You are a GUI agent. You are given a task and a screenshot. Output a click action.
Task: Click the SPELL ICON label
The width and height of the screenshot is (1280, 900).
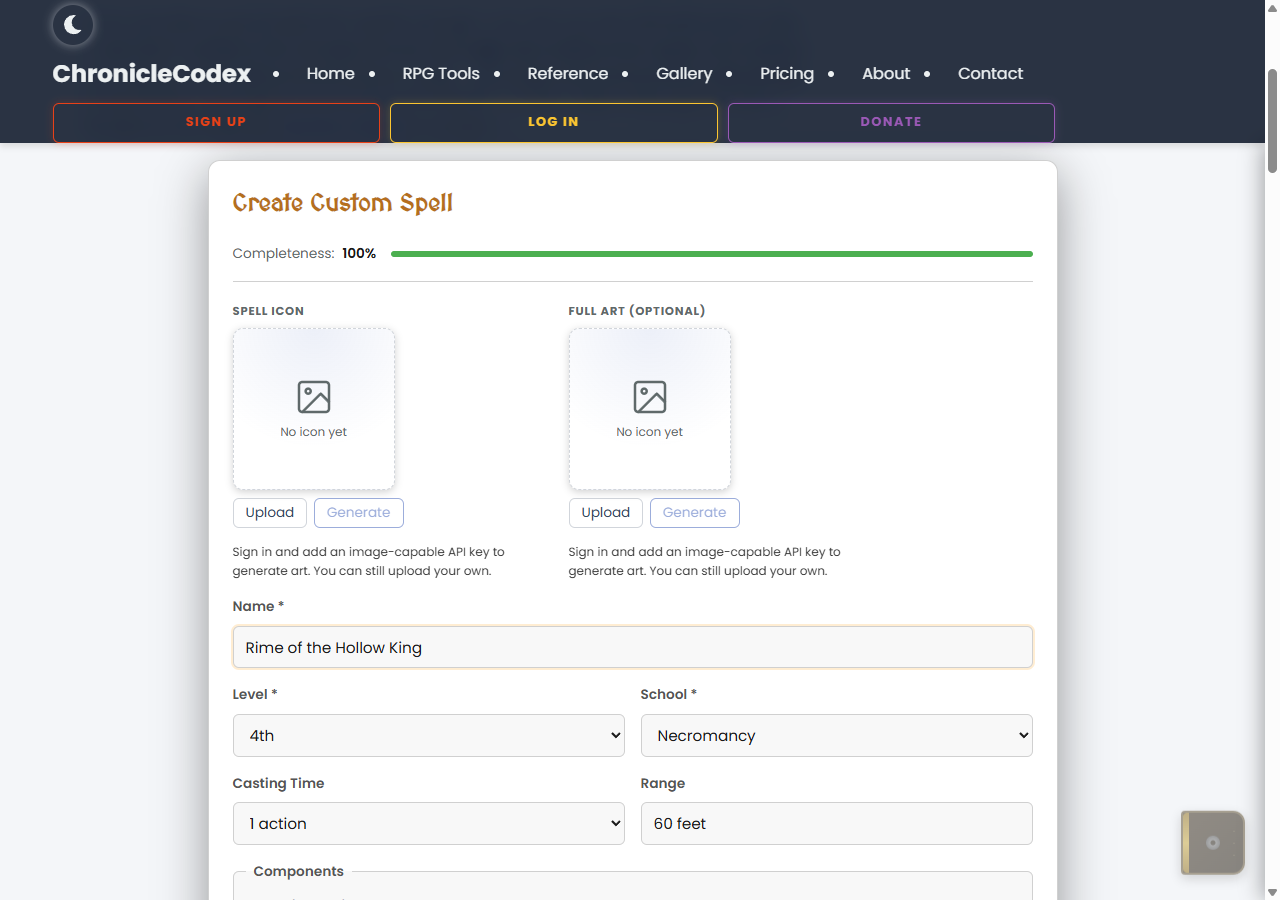[x=268, y=311]
